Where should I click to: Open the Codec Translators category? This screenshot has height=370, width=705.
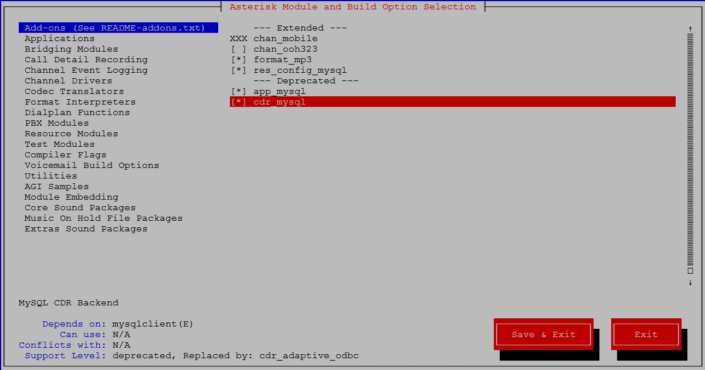[x=74, y=91]
